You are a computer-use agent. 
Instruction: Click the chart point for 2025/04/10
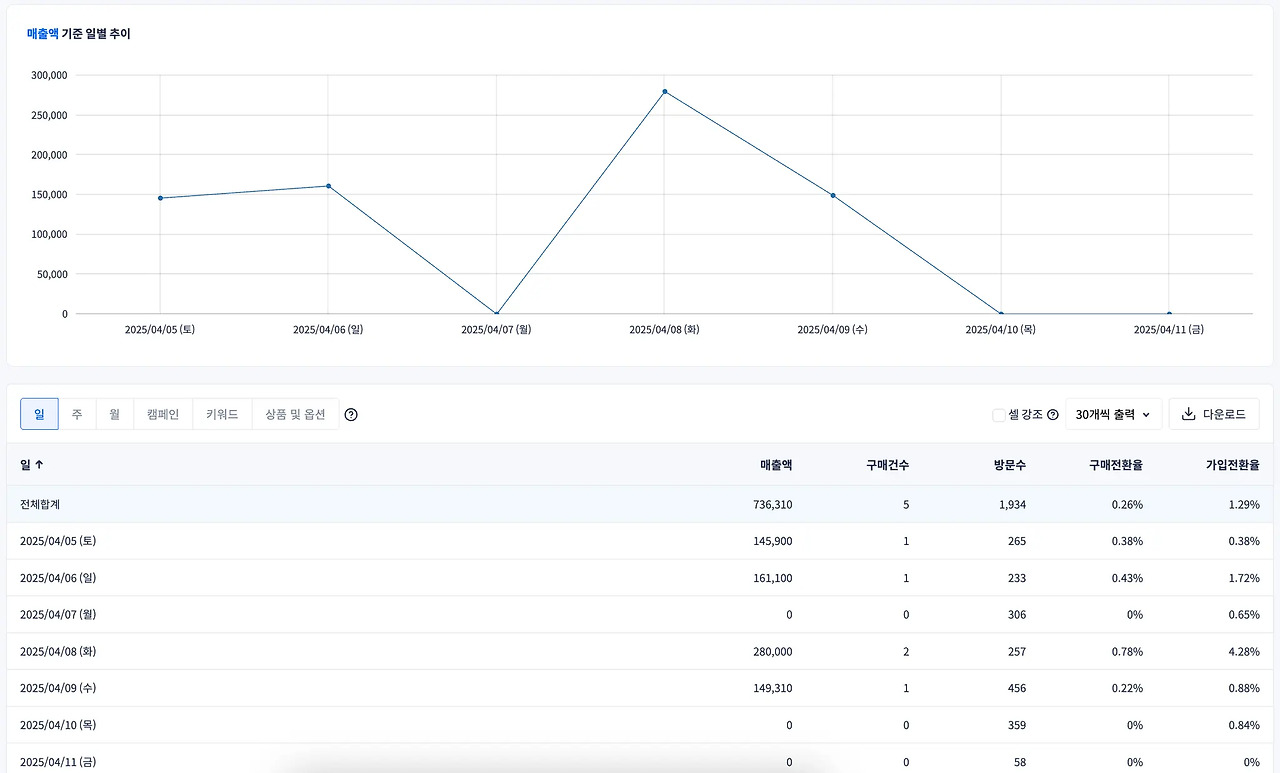coord(1001,314)
